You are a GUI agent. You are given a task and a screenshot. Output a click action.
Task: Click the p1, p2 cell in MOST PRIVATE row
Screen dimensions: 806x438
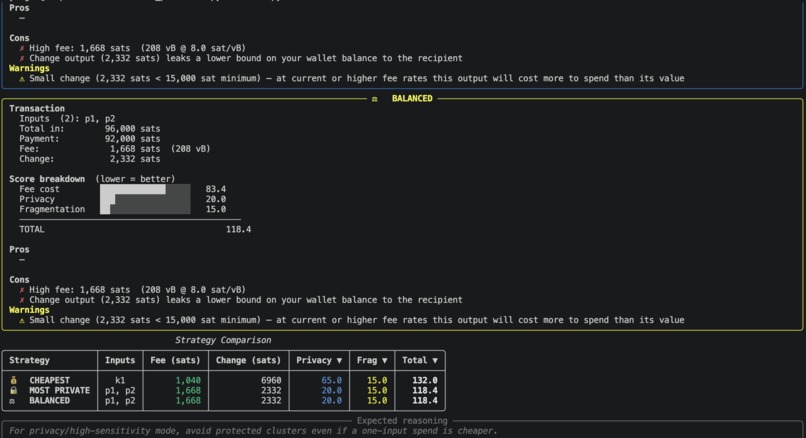(x=120, y=391)
